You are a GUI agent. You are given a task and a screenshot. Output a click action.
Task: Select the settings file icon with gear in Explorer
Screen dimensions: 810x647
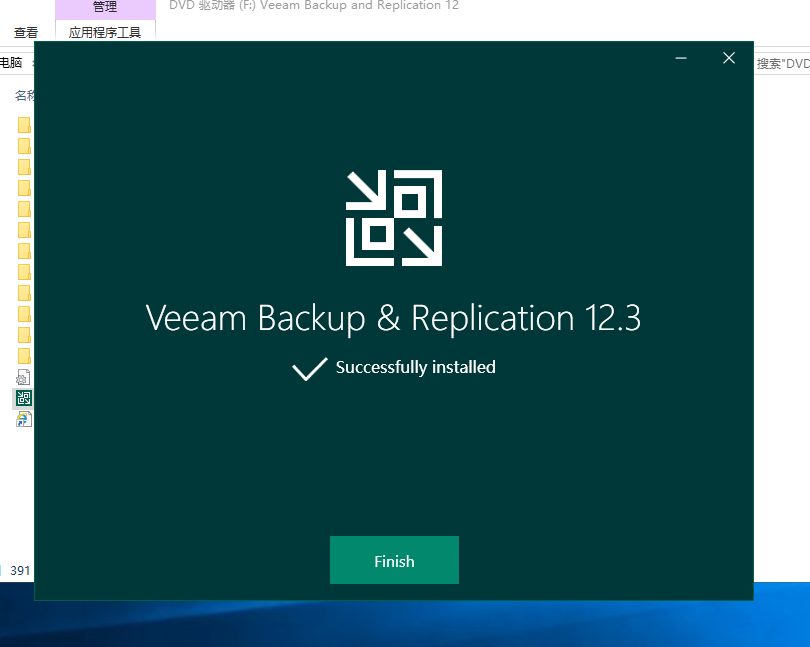(23, 377)
